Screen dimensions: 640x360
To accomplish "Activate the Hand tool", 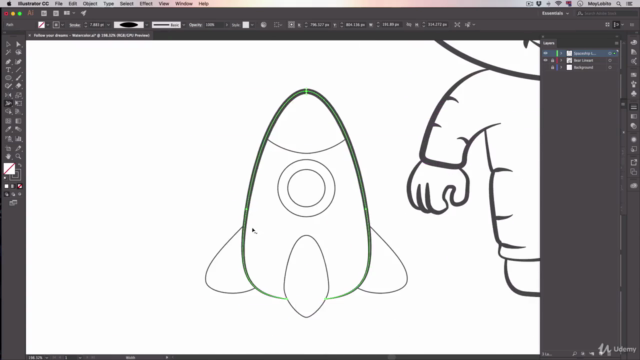I will [8, 156].
